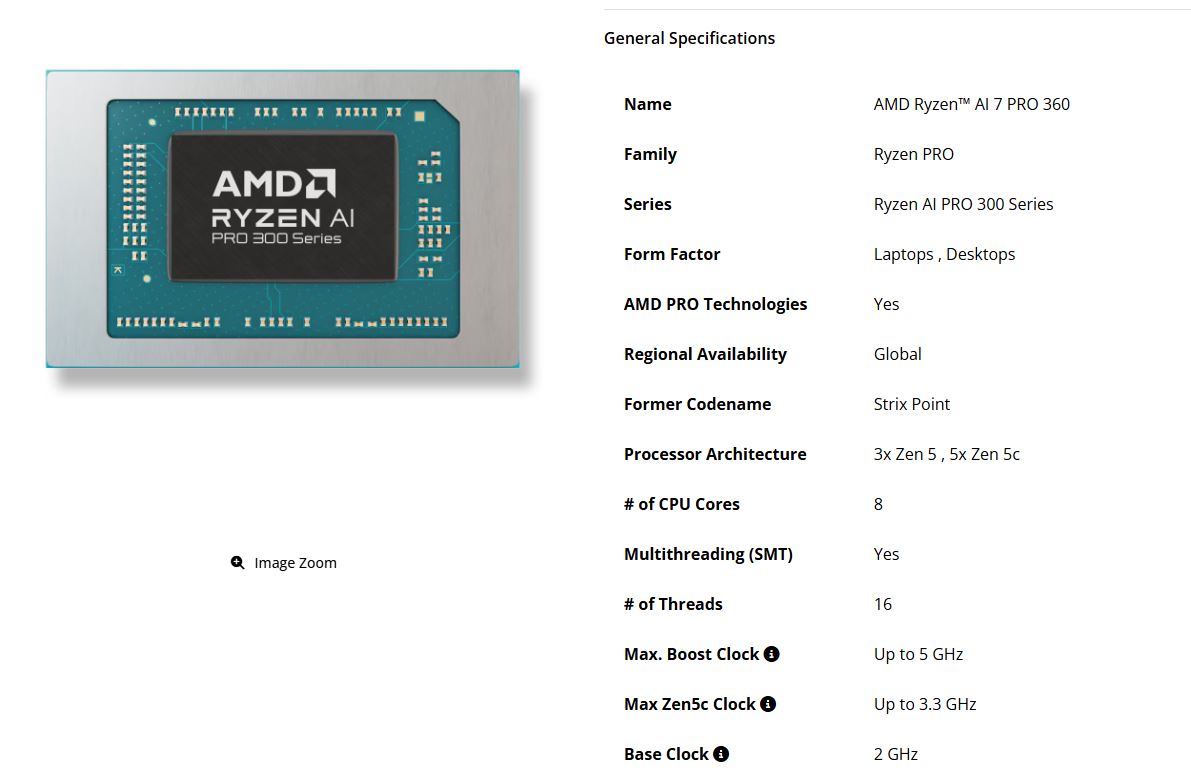Click the red progress bar above the specs
Image resolution: width=1191 pixels, height=783 pixels.
(x=897, y=7)
